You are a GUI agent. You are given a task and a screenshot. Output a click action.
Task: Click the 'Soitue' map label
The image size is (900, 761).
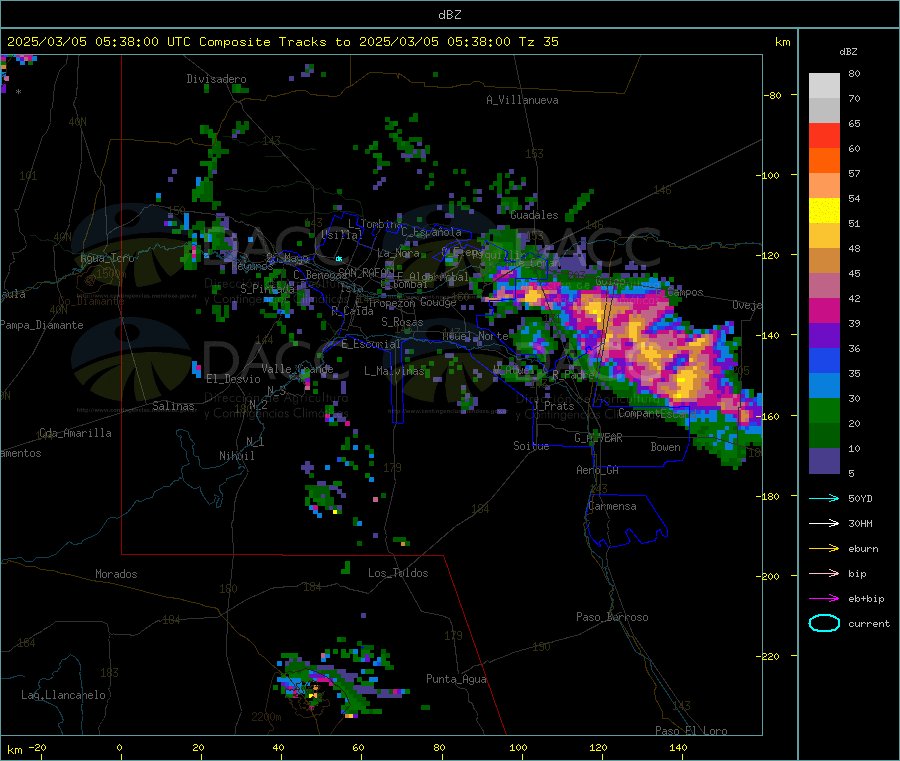(531, 446)
